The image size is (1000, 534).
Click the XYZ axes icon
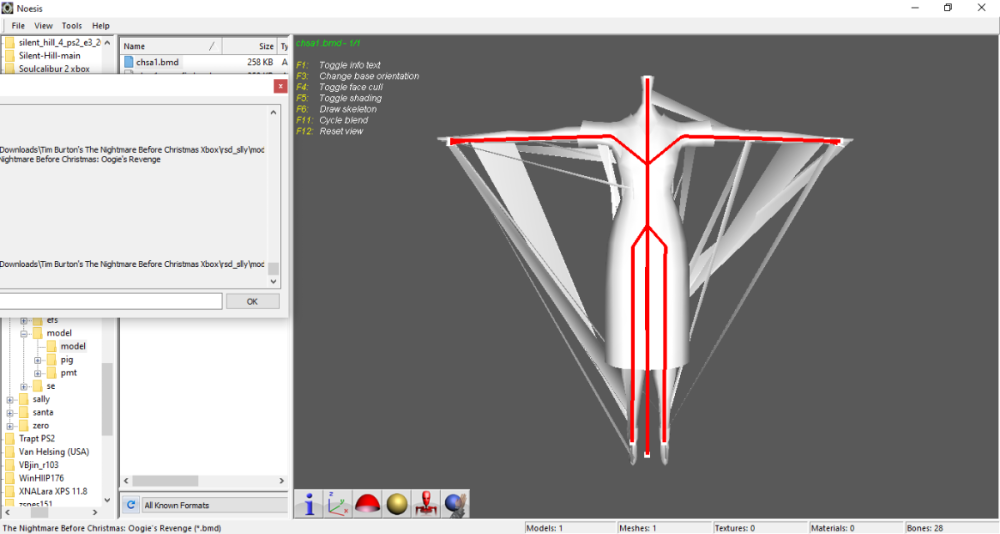338,504
